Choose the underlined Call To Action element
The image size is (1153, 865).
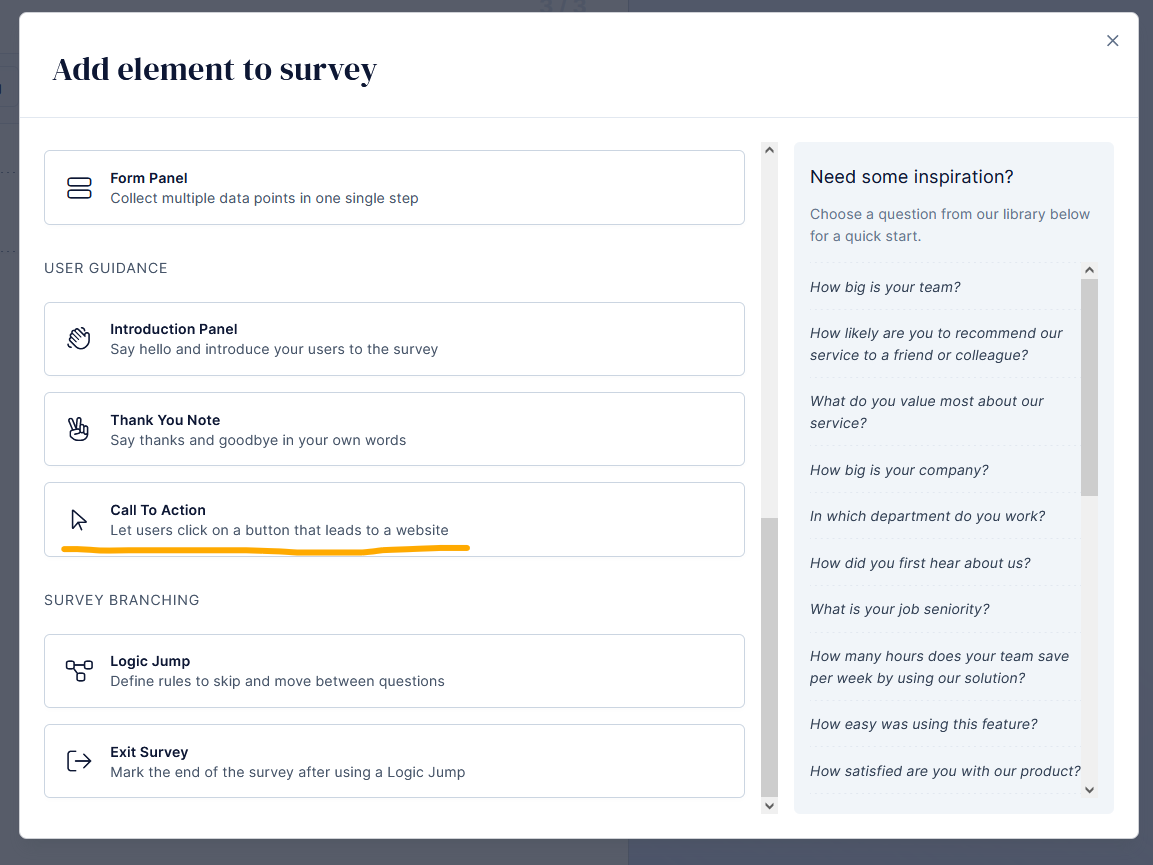coord(394,518)
